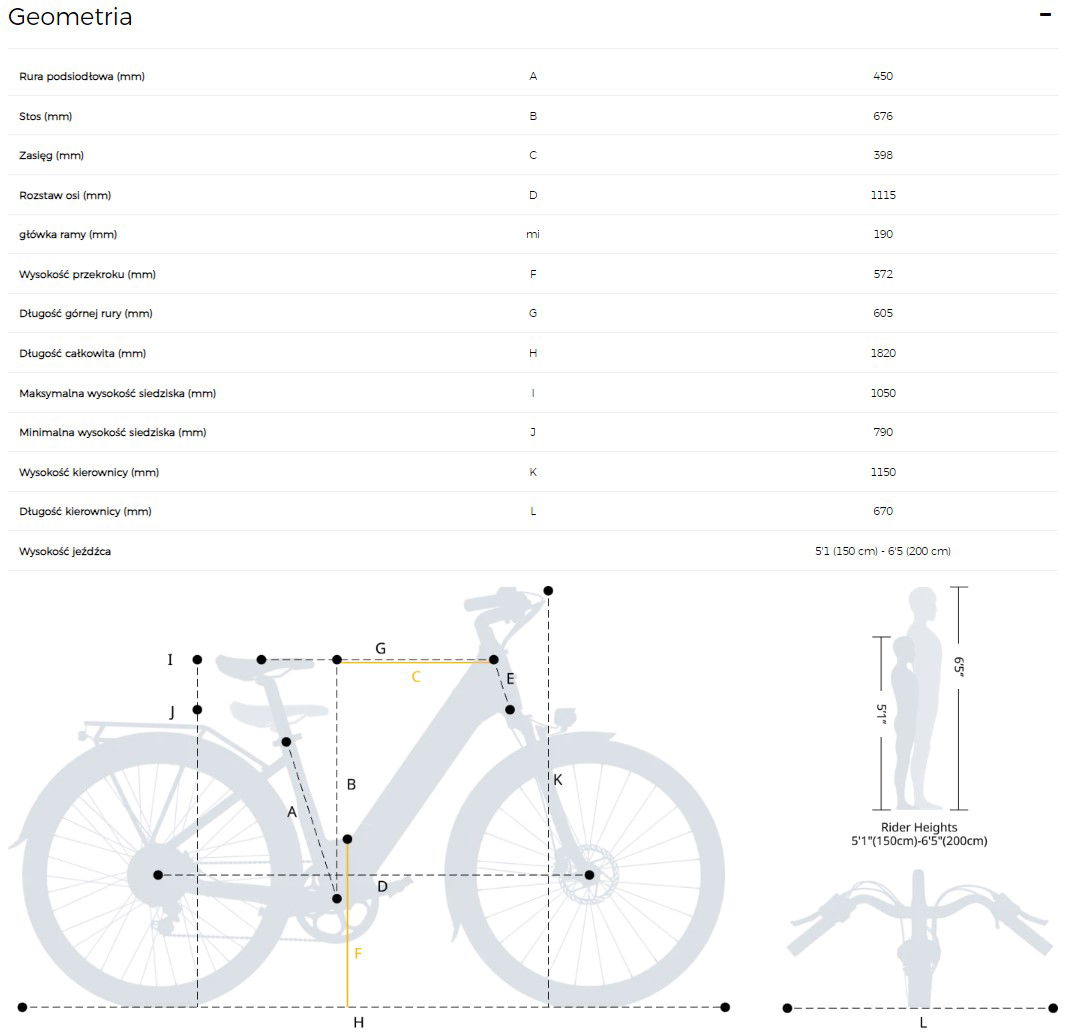Click the Długość całkowita value 1820
1075x1033 pixels.
coord(883,353)
